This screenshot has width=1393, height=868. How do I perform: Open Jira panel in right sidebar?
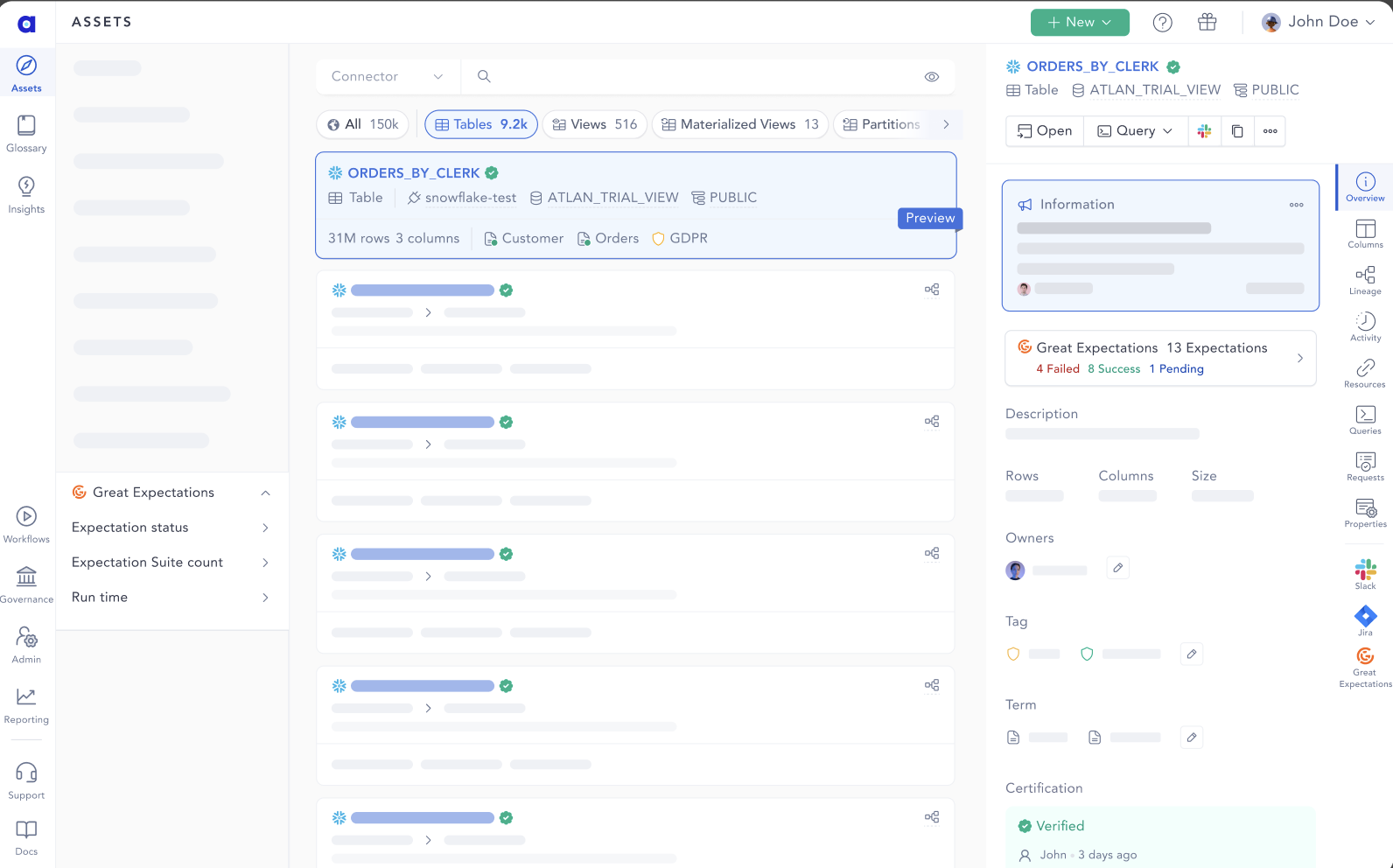pos(1365,620)
